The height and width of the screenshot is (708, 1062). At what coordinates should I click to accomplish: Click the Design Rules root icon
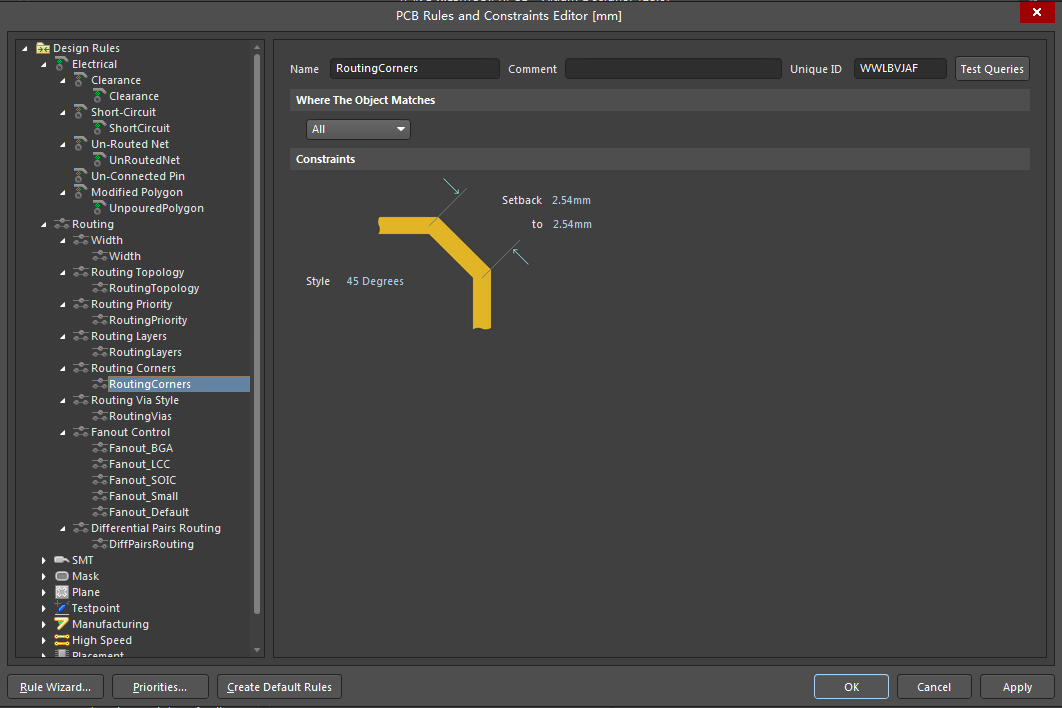(x=42, y=47)
